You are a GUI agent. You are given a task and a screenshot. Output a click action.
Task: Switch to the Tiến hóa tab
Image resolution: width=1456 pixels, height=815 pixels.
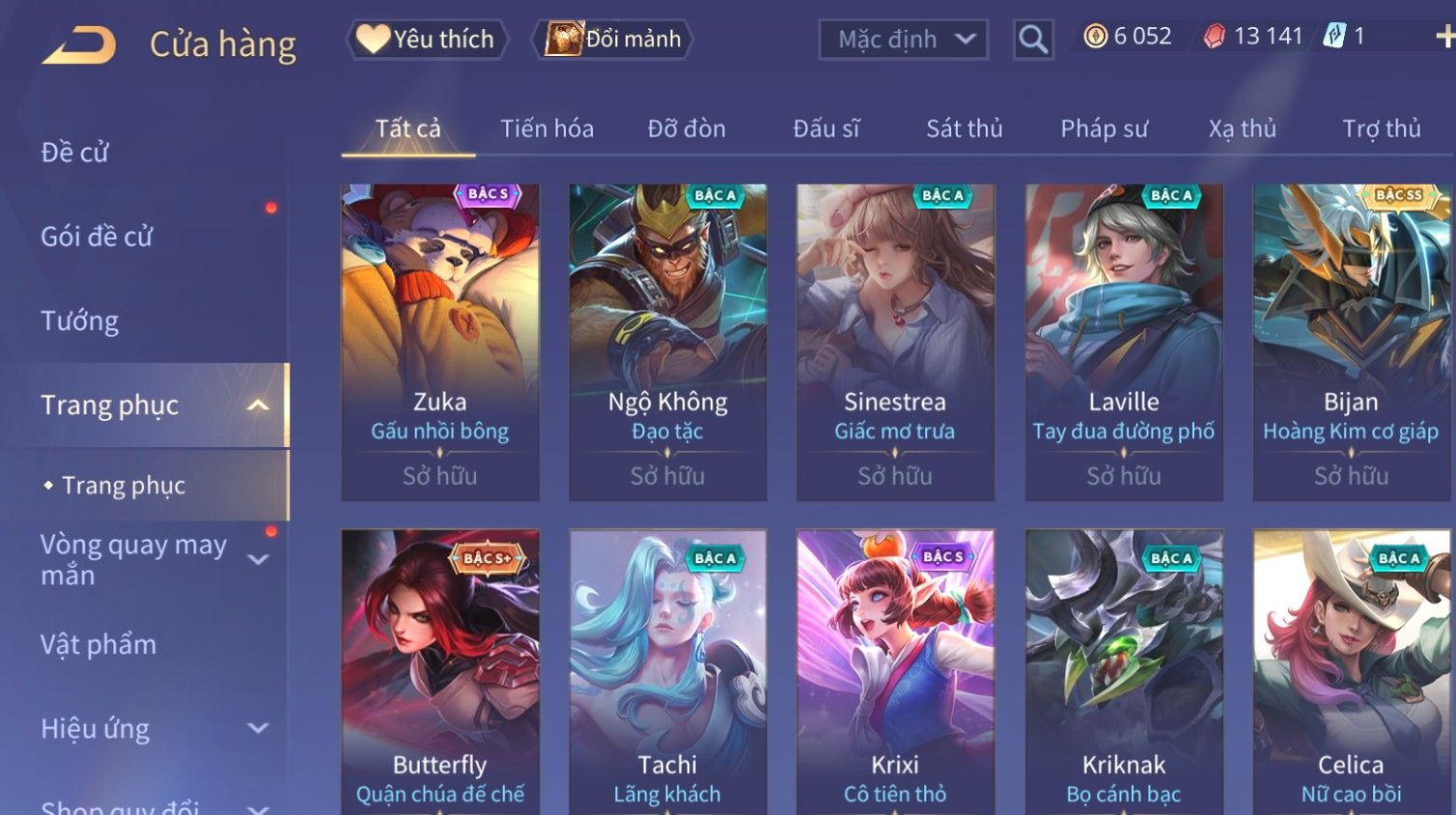click(x=546, y=128)
